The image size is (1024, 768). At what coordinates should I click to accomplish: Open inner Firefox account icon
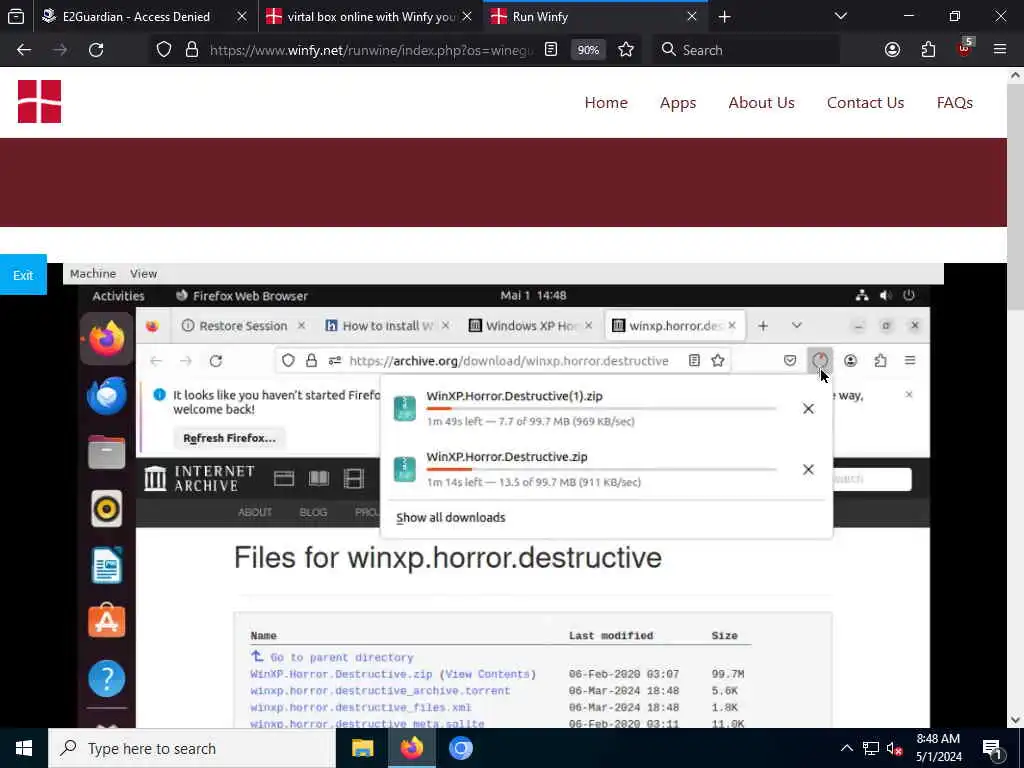[x=850, y=360]
